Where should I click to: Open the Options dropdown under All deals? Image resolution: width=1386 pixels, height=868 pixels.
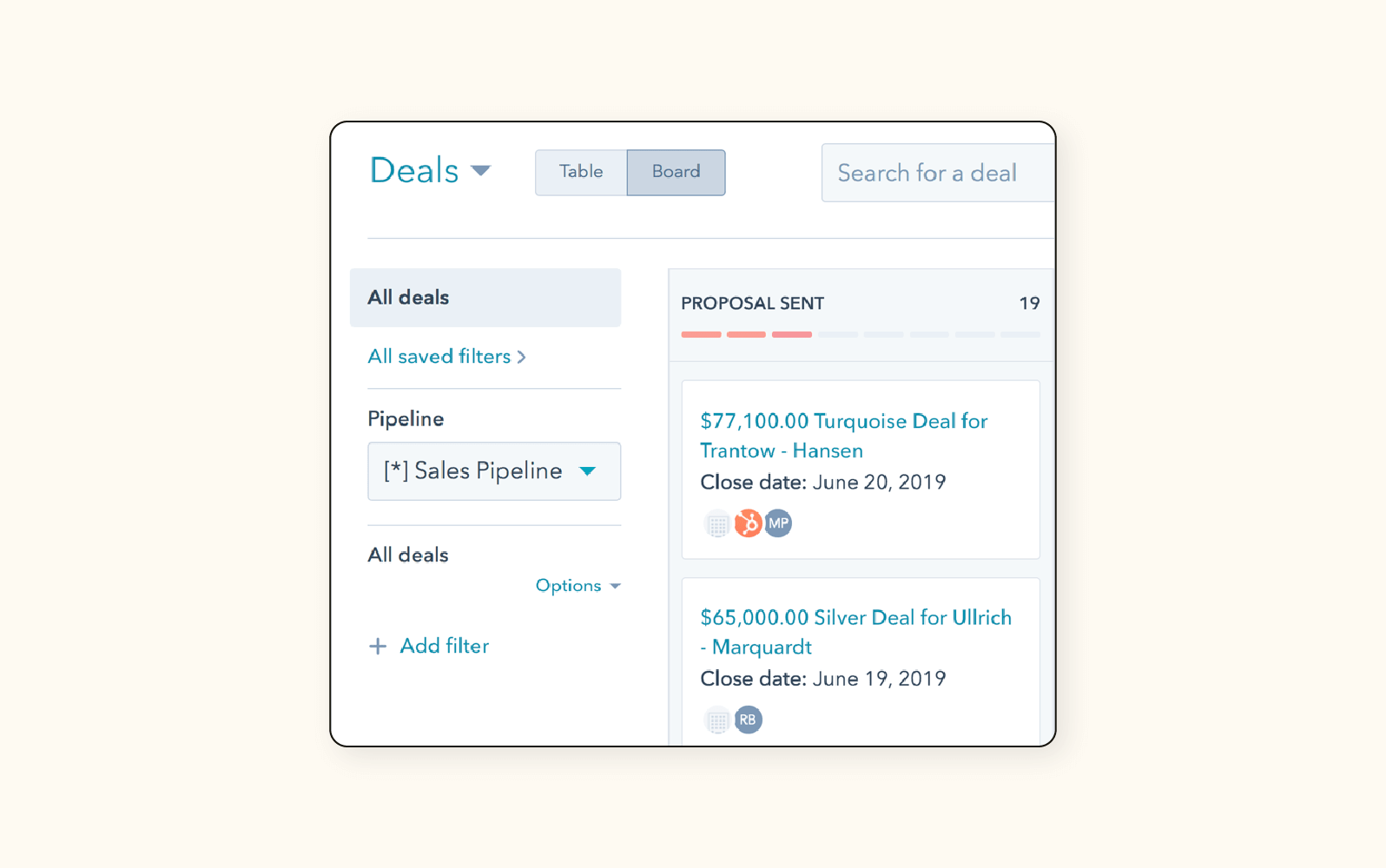577,585
